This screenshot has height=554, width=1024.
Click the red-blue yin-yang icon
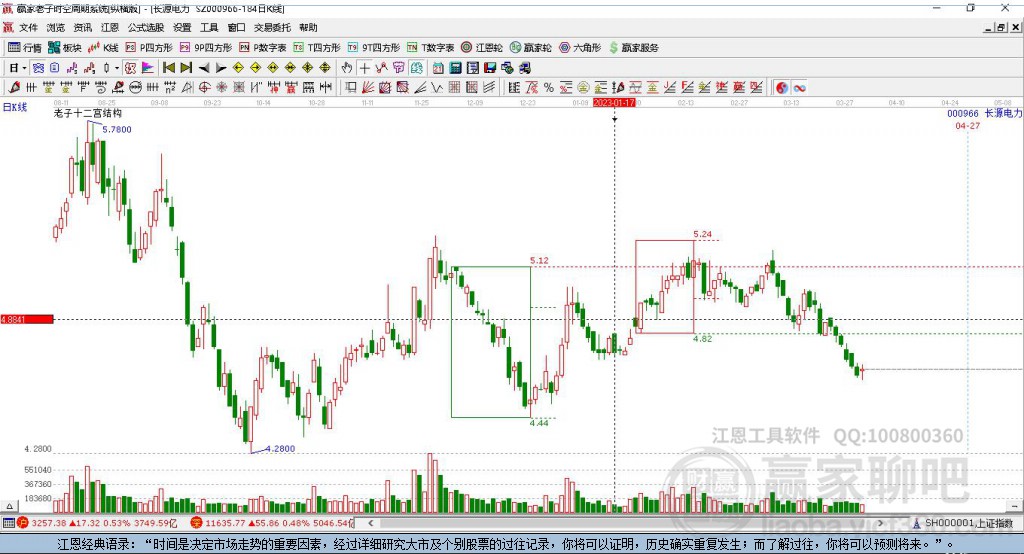(x=782, y=88)
